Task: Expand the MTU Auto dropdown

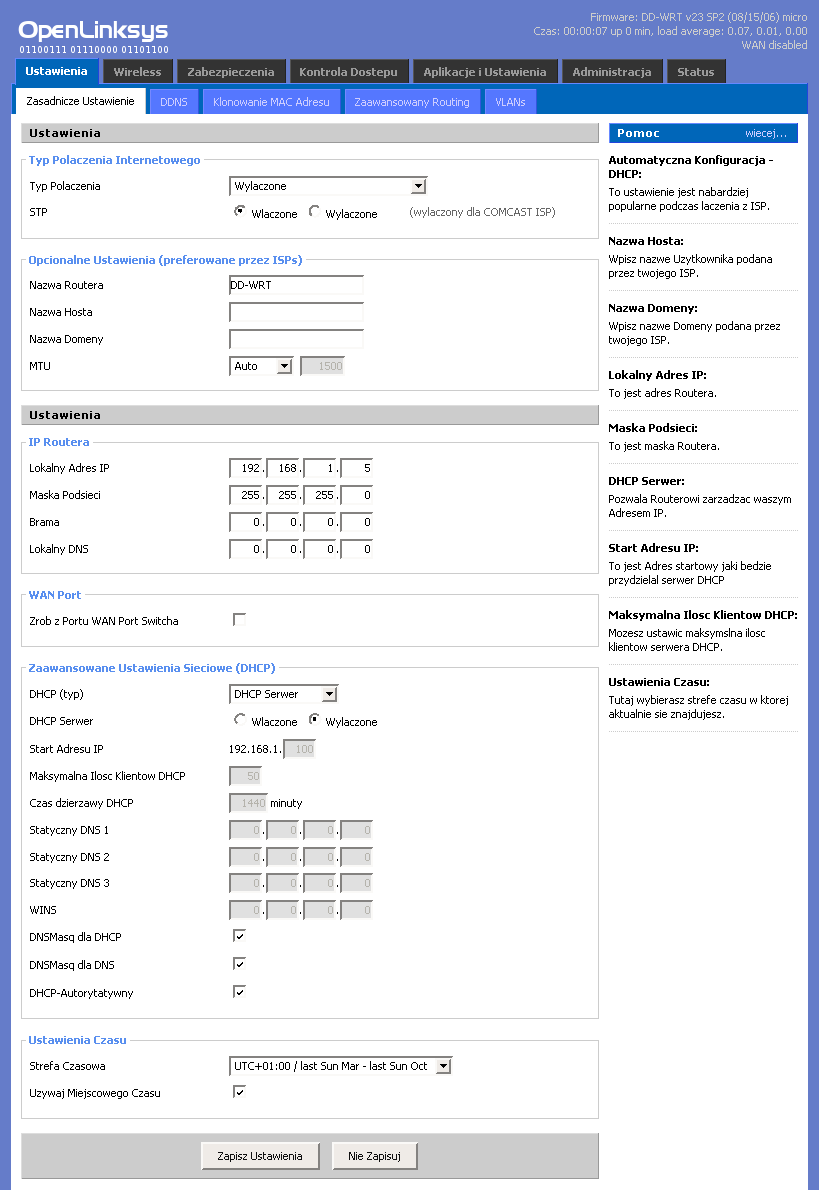Action: 260,366
